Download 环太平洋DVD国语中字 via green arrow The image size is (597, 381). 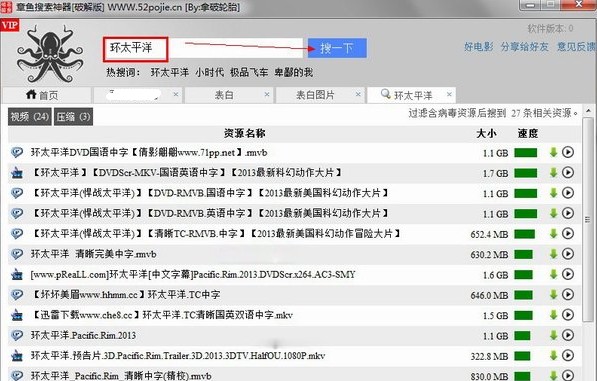[x=553, y=152]
